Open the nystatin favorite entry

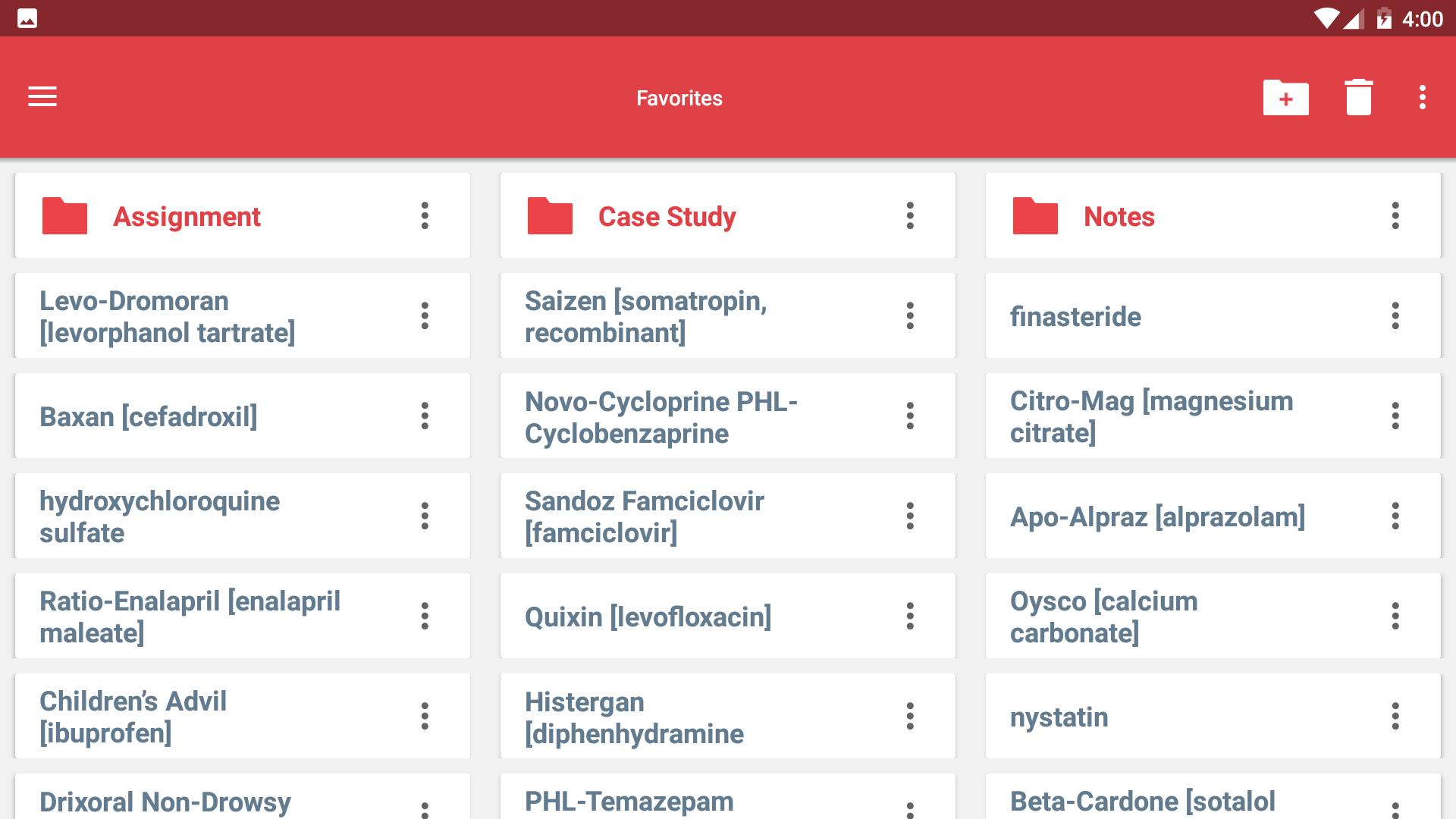[1213, 716]
